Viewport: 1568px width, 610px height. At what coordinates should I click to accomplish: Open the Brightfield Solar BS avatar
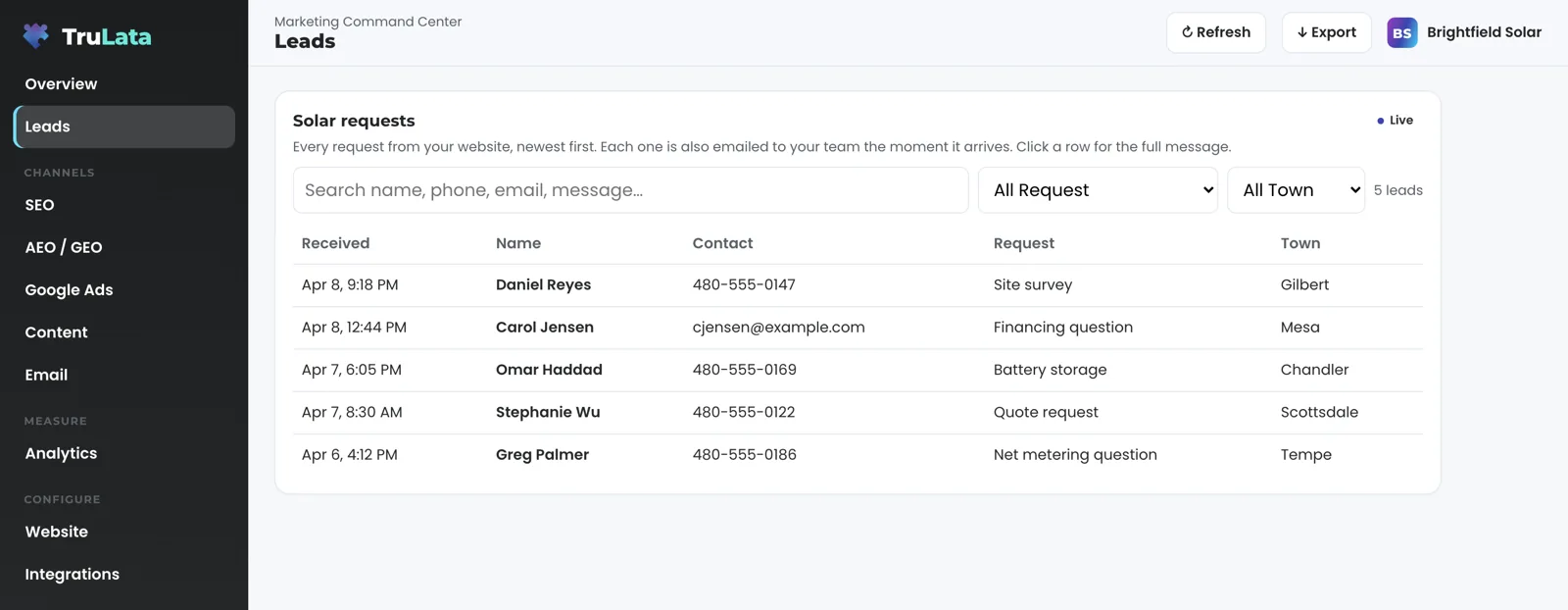[1402, 32]
